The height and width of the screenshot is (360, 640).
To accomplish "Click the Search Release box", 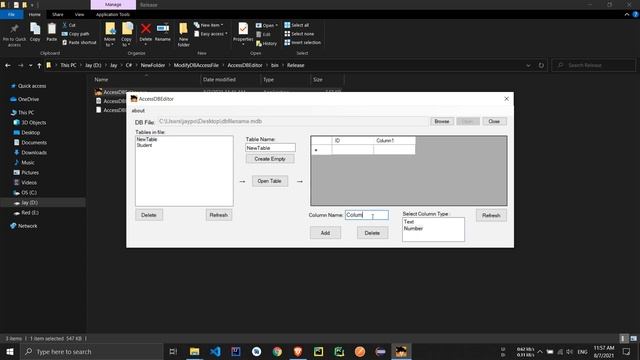I will pyautogui.click(x=594, y=65).
